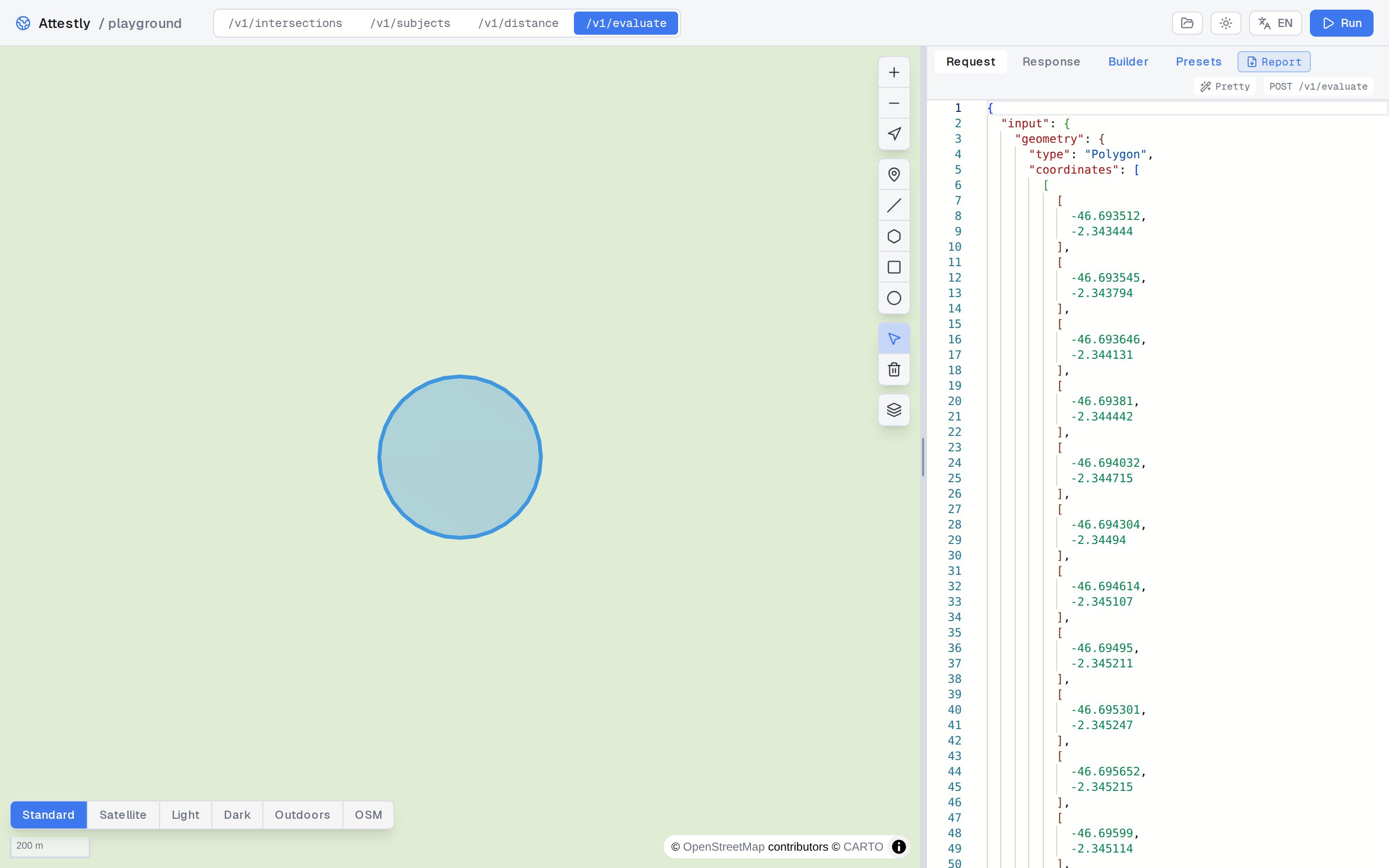Click the value -46.693545 in editor
The width and height of the screenshot is (1389, 868).
pyautogui.click(x=1105, y=278)
